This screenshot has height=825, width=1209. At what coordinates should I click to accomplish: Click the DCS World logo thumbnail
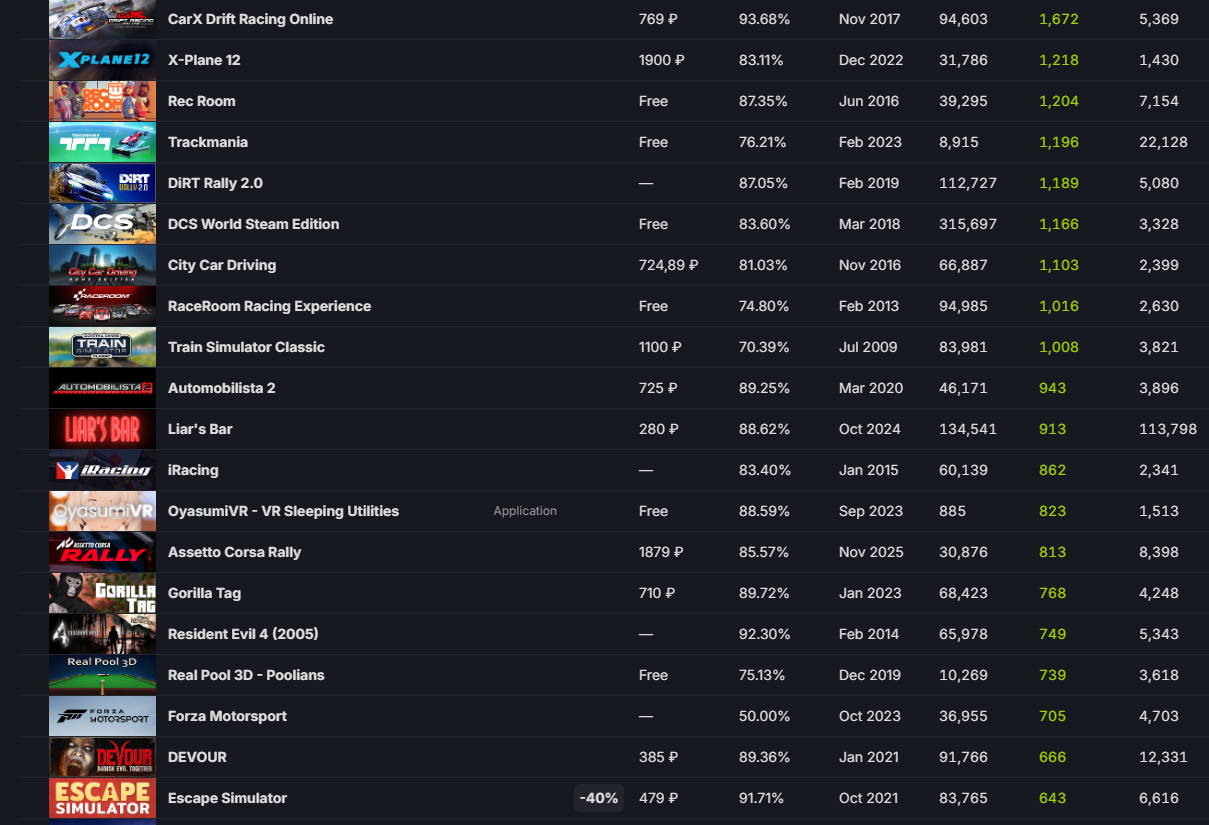tap(102, 224)
